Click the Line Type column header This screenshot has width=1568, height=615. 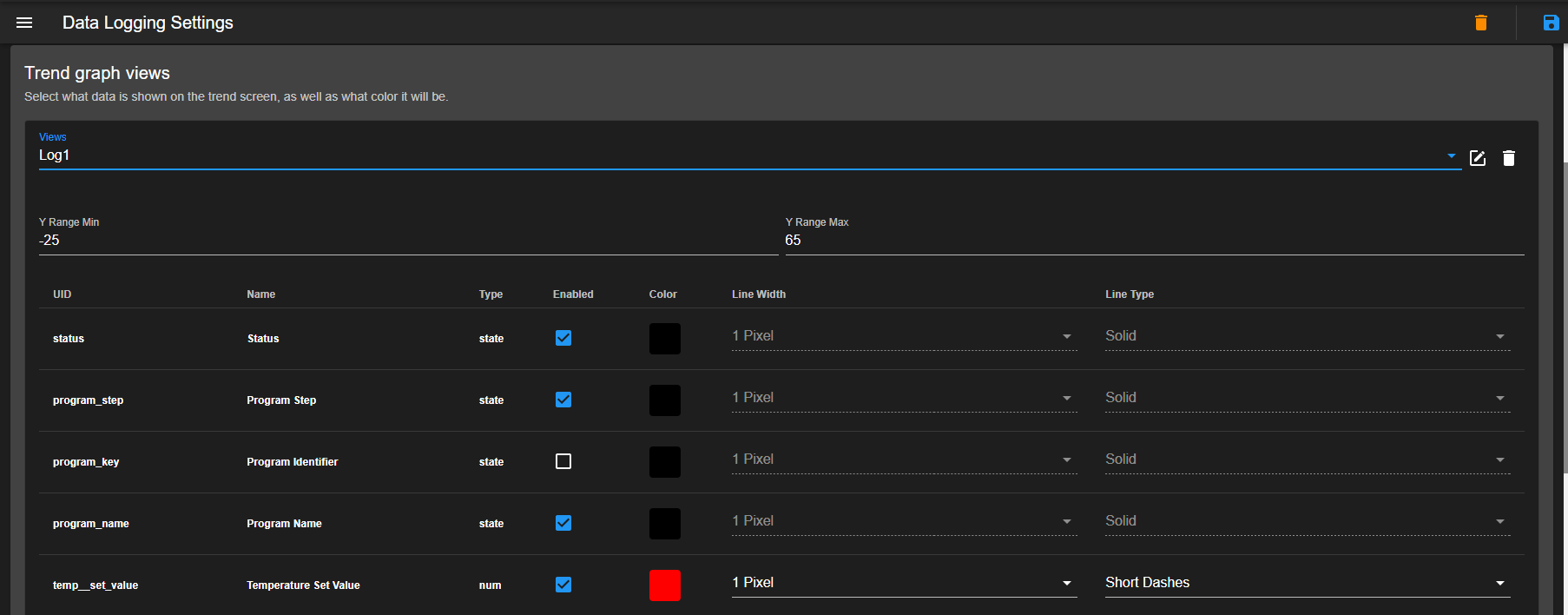[1130, 294]
